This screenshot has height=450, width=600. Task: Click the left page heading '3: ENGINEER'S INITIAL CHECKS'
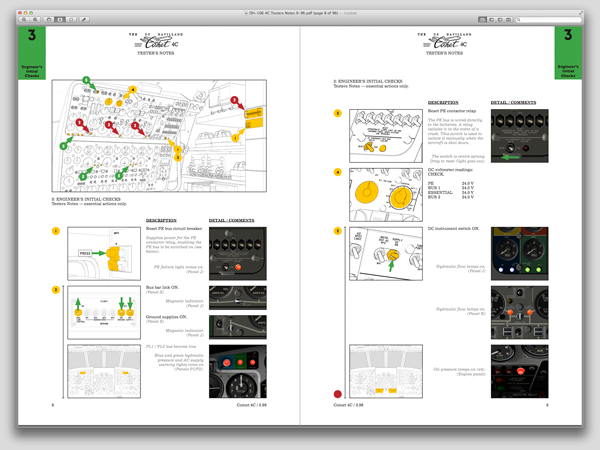[86, 199]
